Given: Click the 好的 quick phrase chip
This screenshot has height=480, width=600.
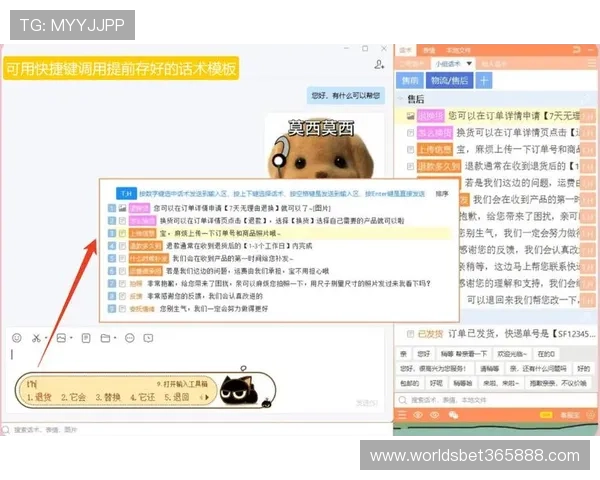Looking at the screenshot, I should click(583, 369).
